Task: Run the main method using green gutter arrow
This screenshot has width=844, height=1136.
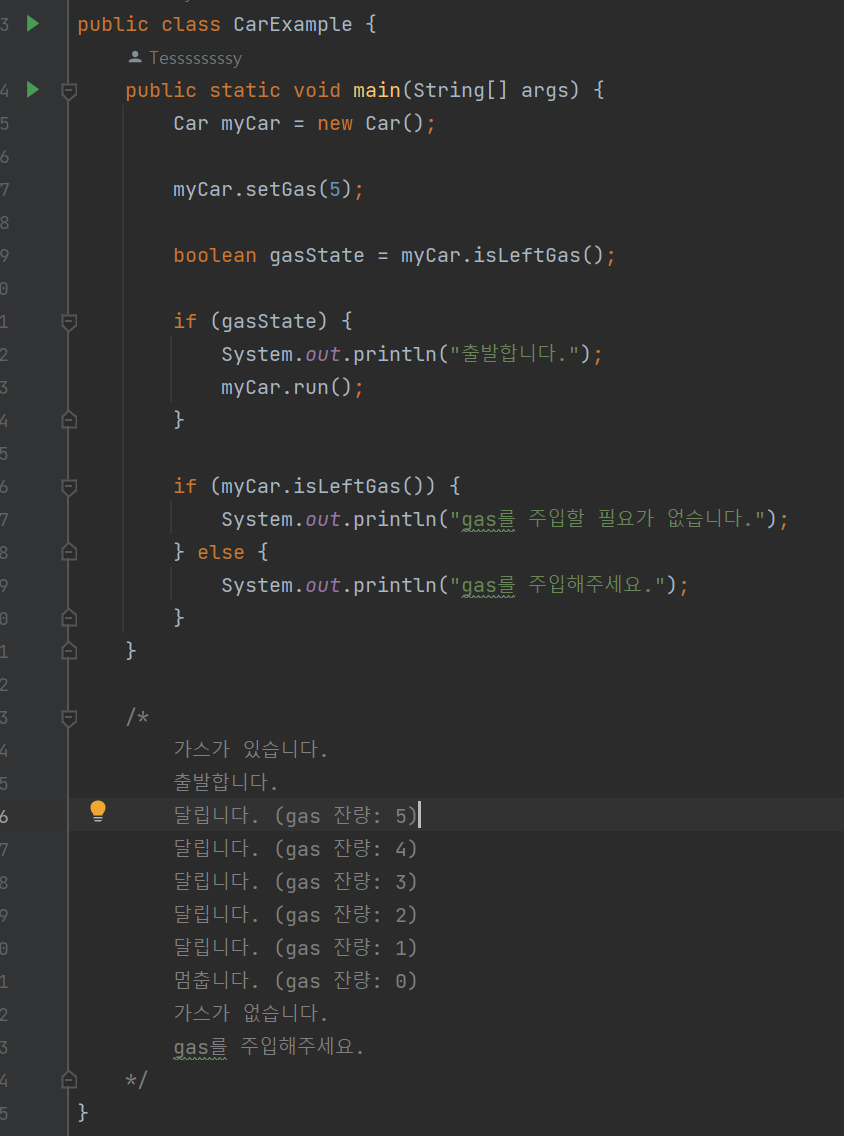Action: (x=31, y=89)
